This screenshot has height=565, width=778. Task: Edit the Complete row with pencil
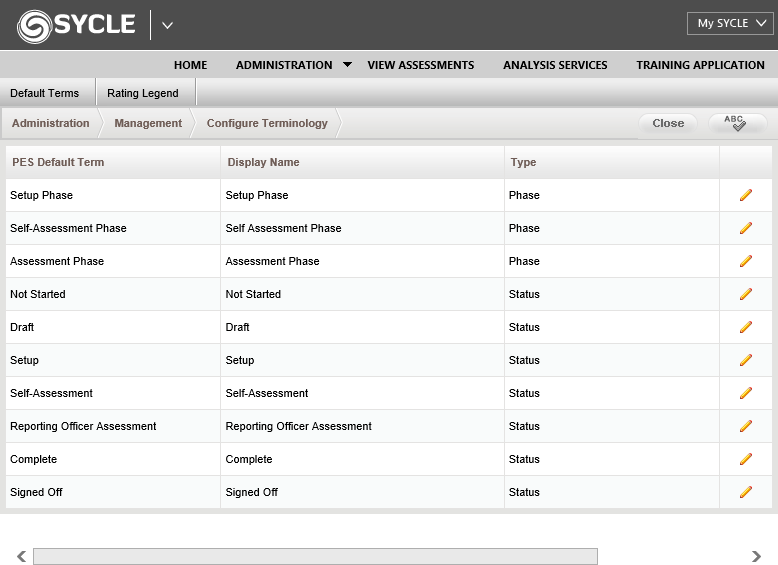click(746, 459)
